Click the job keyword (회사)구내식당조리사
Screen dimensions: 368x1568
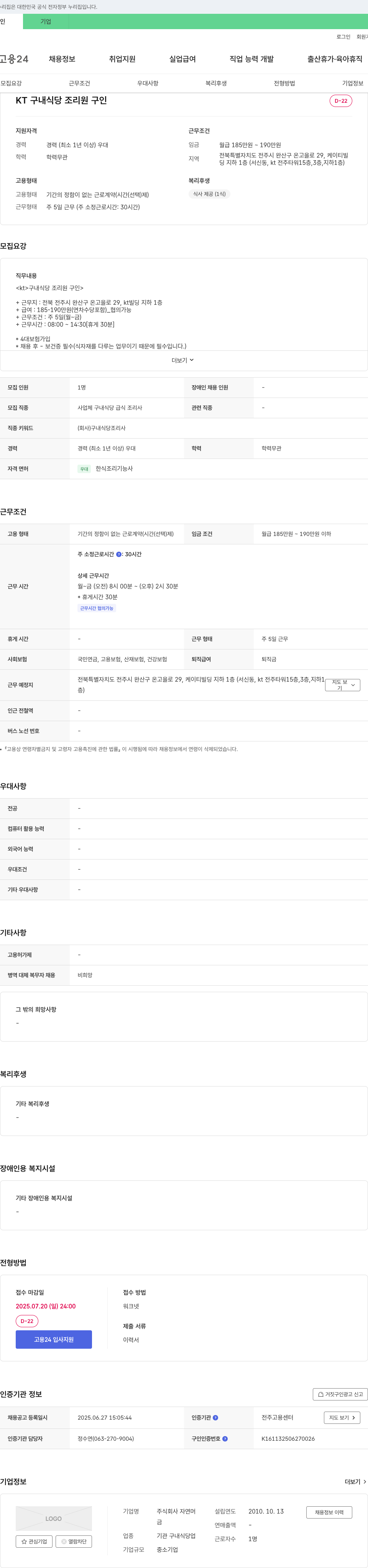(x=102, y=429)
